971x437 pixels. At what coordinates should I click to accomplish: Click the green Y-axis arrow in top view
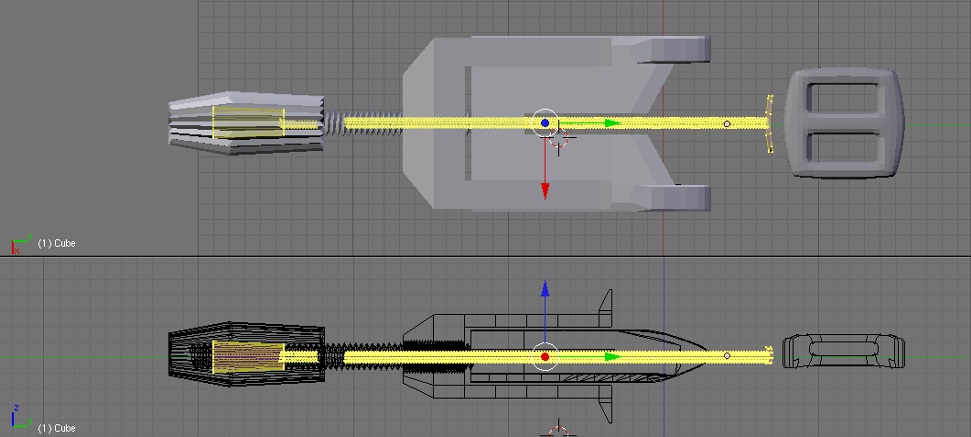pos(612,123)
